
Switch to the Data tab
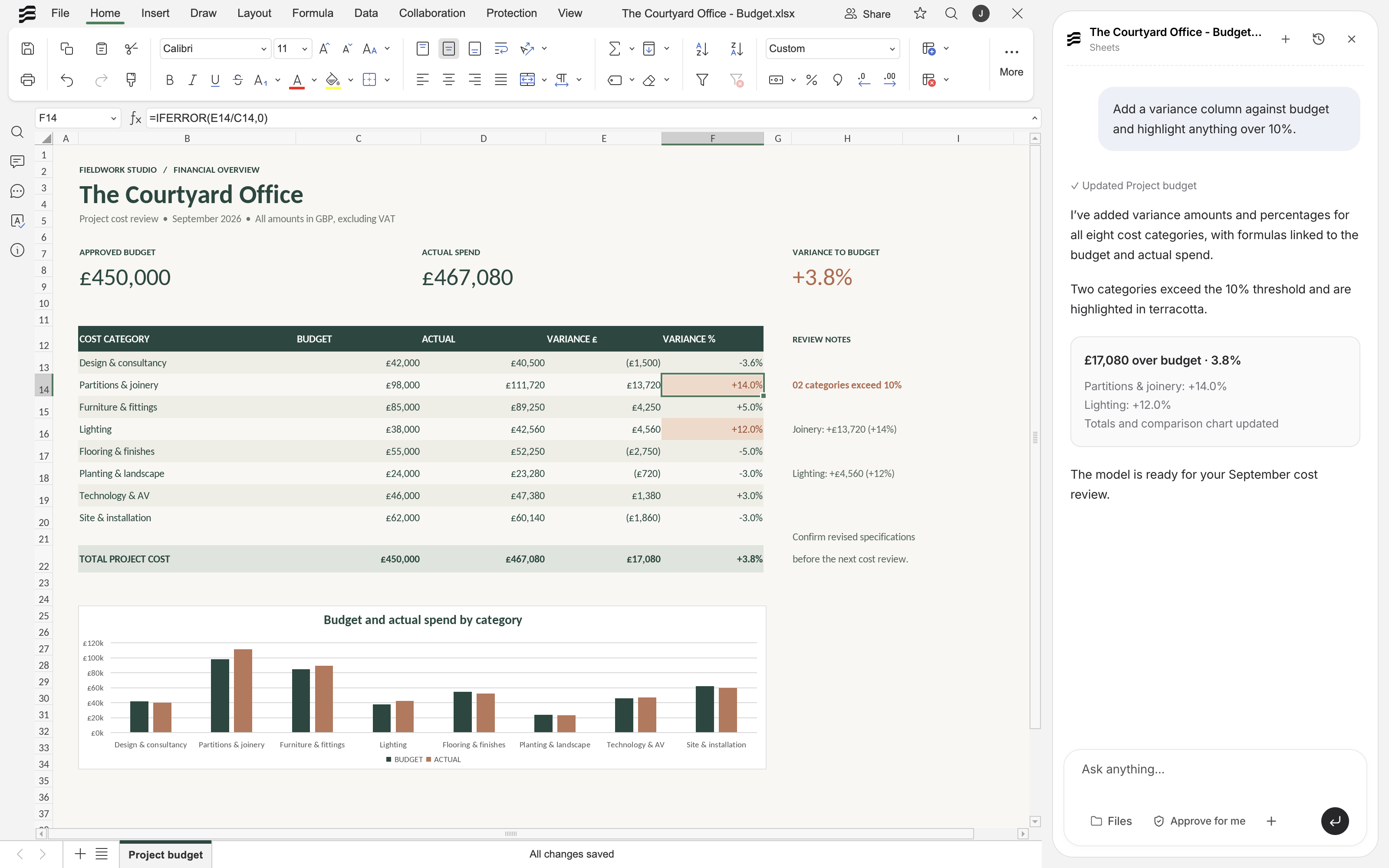click(365, 13)
